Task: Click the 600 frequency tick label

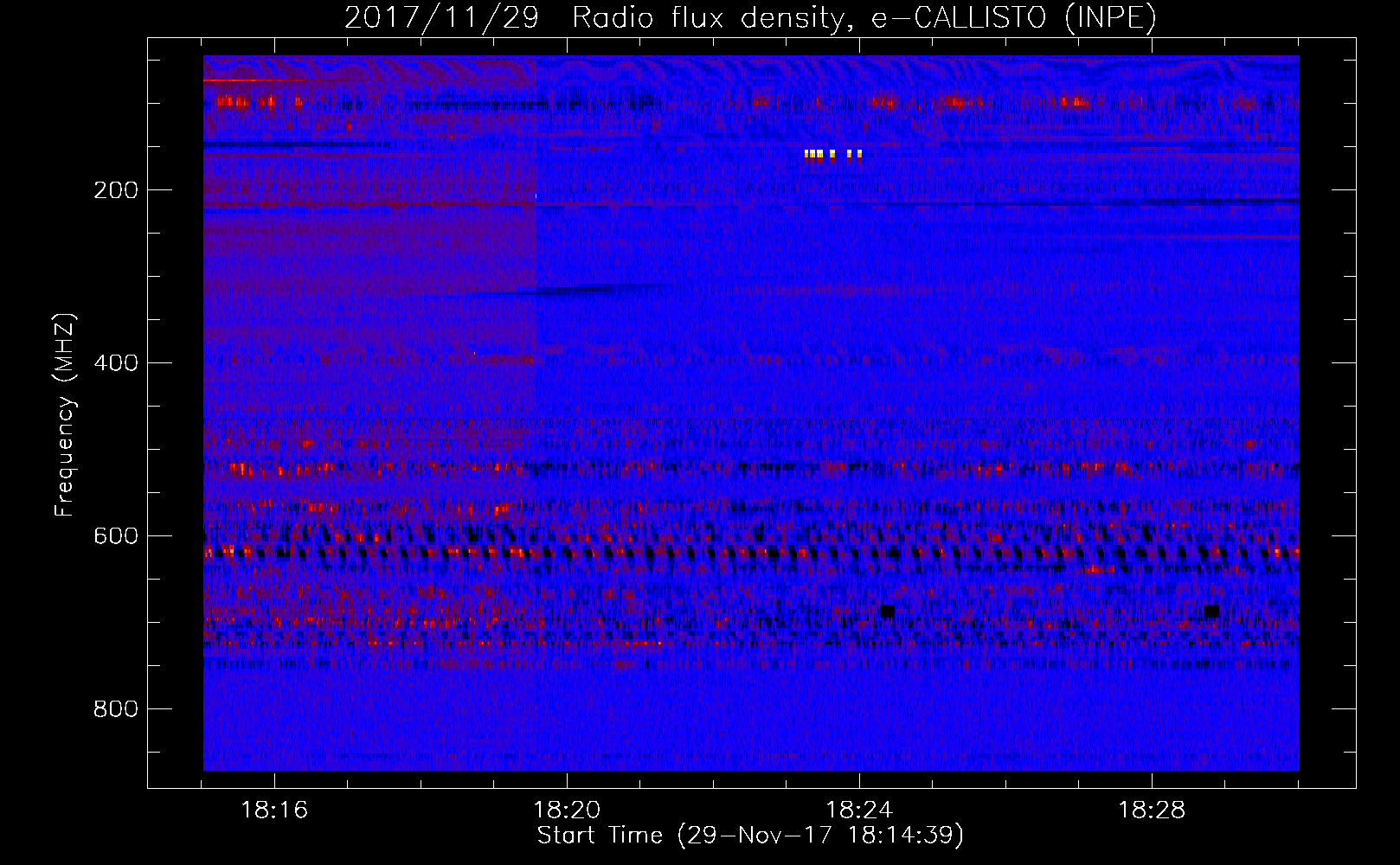Action: [x=116, y=536]
